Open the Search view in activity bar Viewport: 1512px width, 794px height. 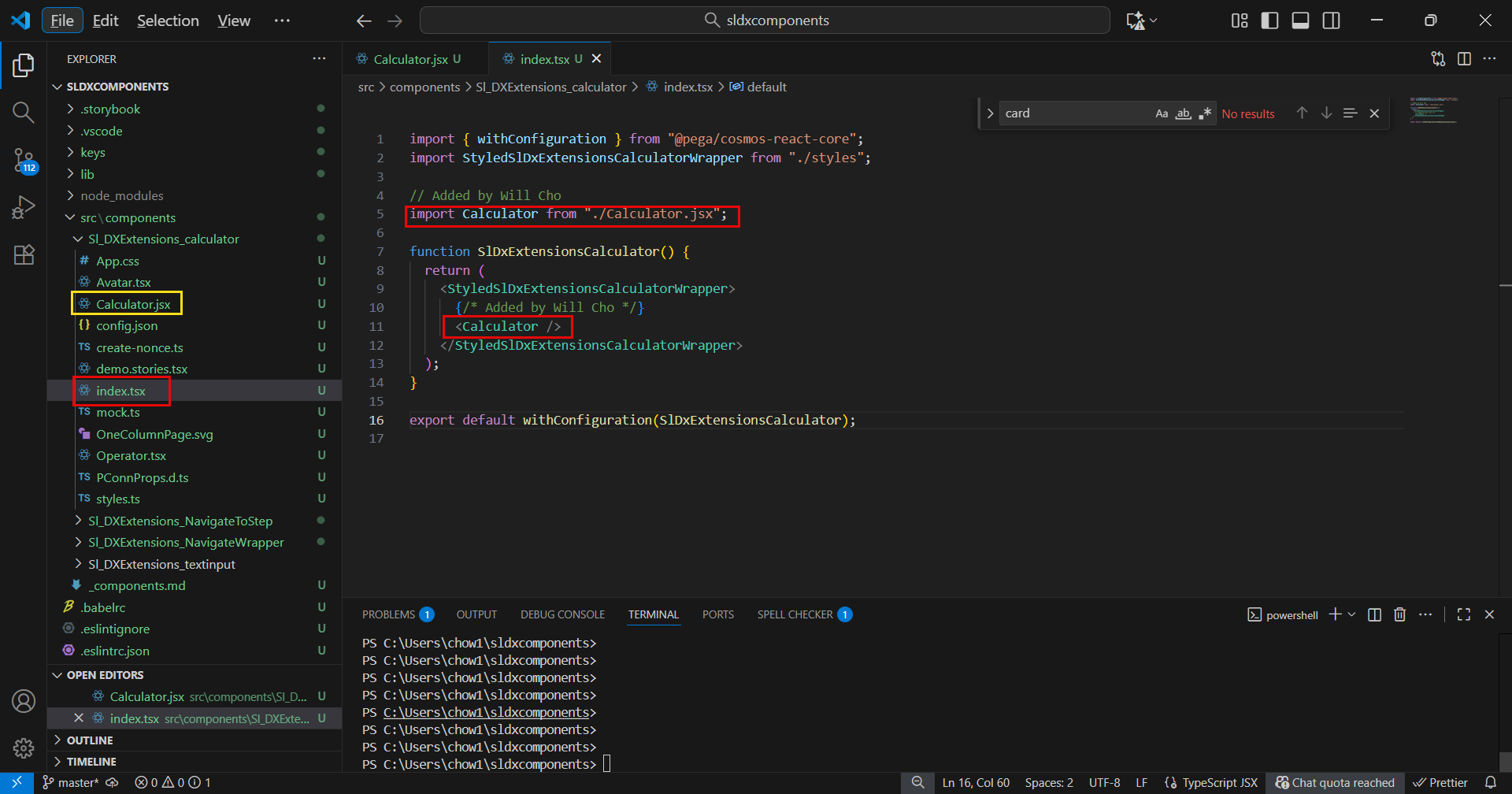pyautogui.click(x=24, y=113)
